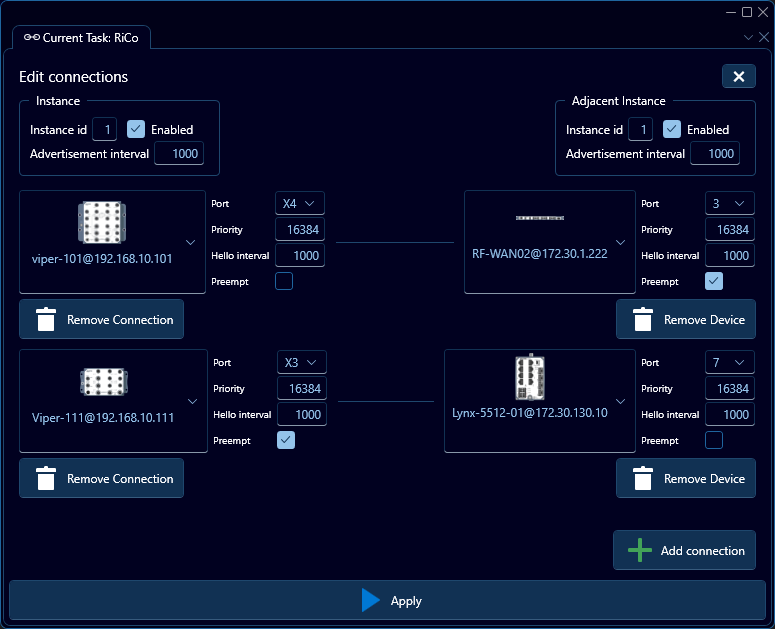Minimize the application window

tap(731, 12)
